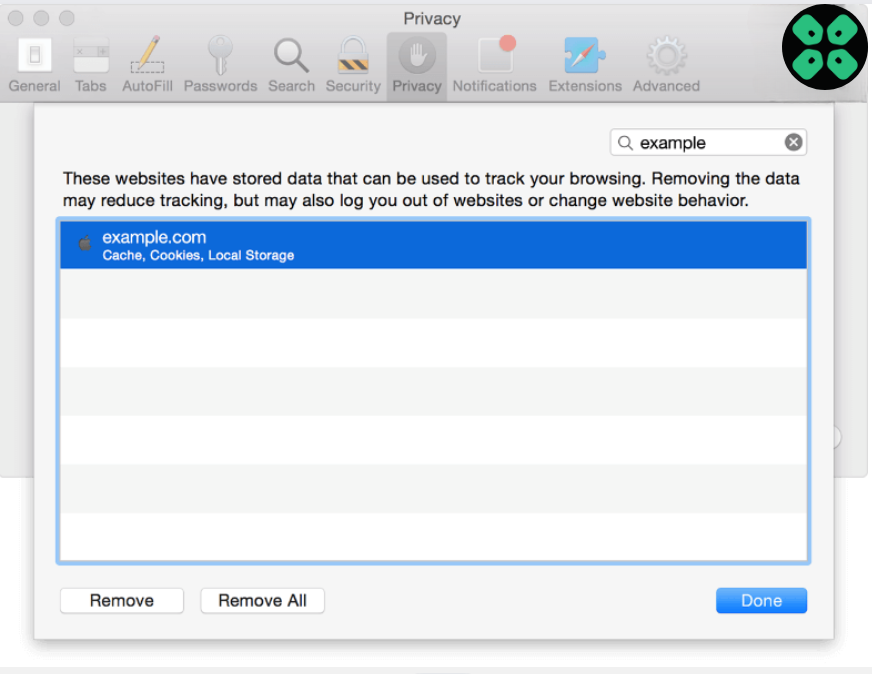Click the Privacy hand icon
The height and width of the screenshot is (674, 872).
(x=417, y=56)
